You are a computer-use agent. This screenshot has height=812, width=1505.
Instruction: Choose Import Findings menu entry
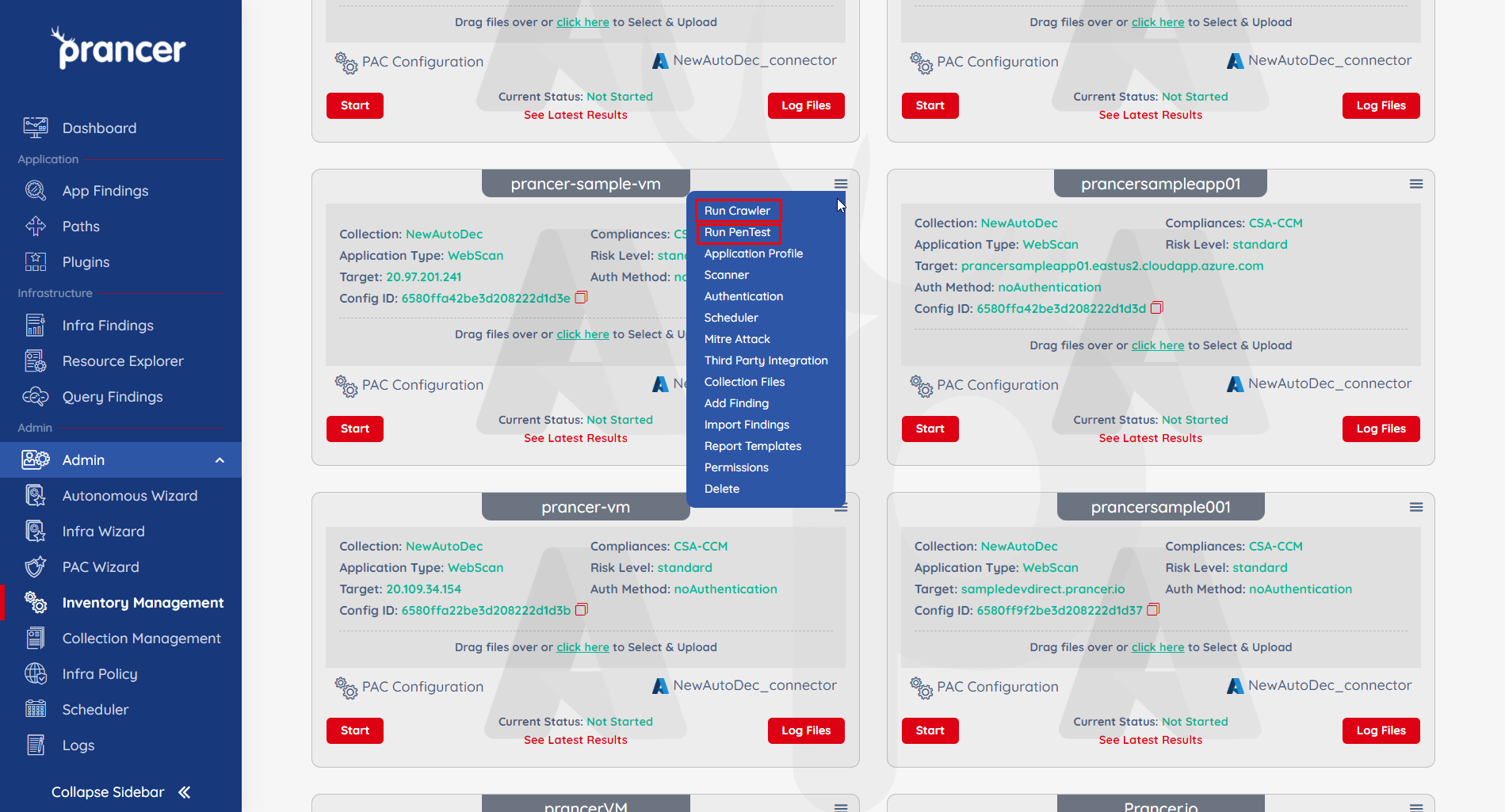click(x=747, y=425)
